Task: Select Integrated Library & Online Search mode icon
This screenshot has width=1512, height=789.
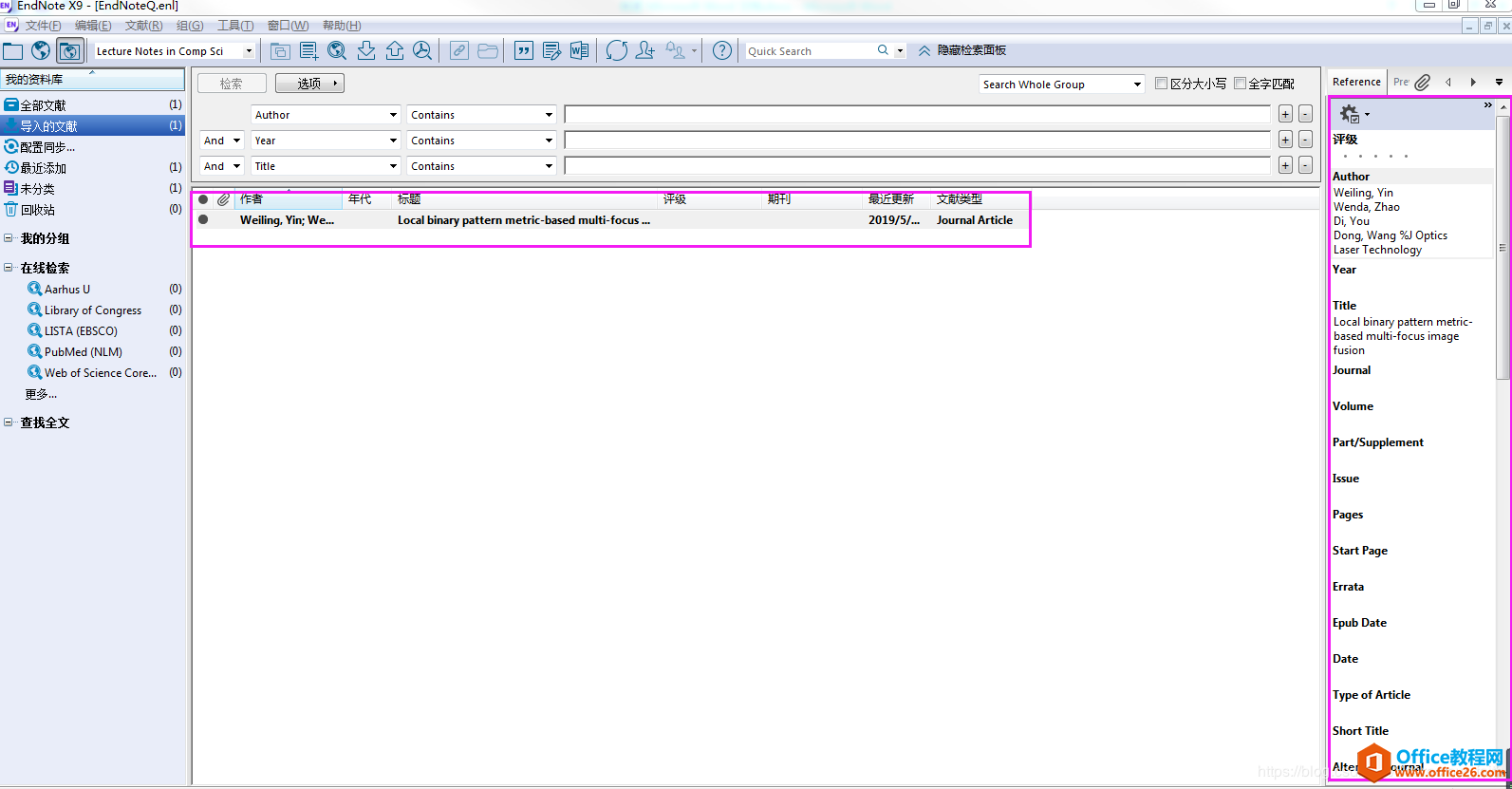Action: 69,50
